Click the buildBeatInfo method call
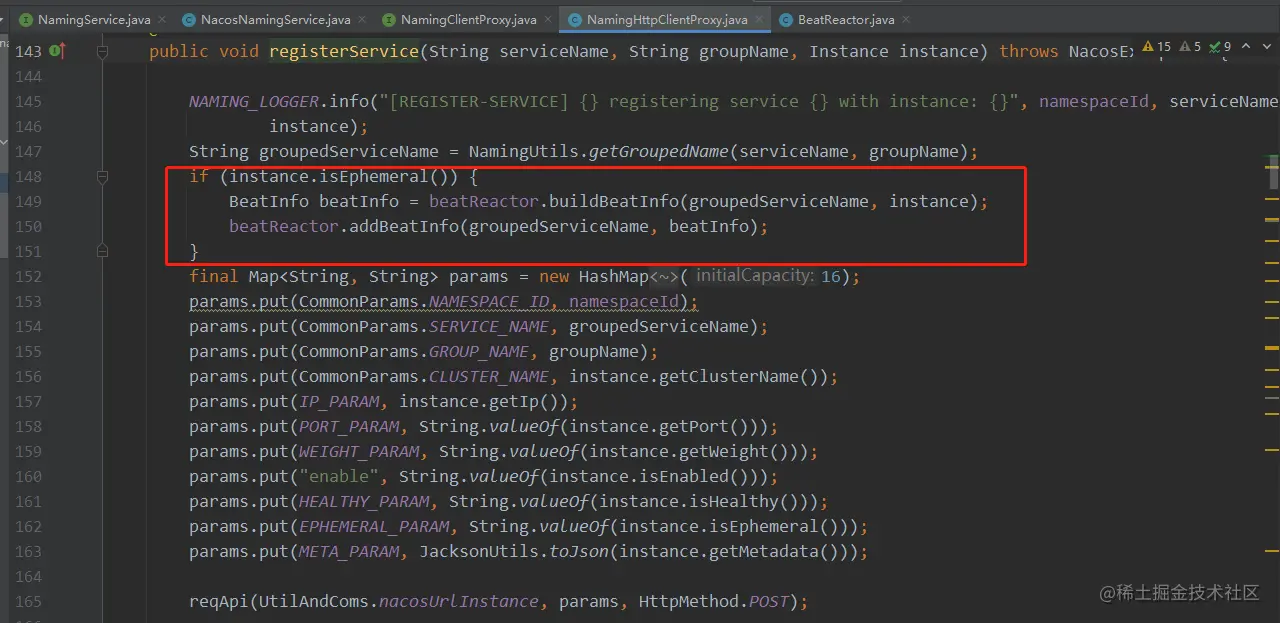 coord(614,202)
